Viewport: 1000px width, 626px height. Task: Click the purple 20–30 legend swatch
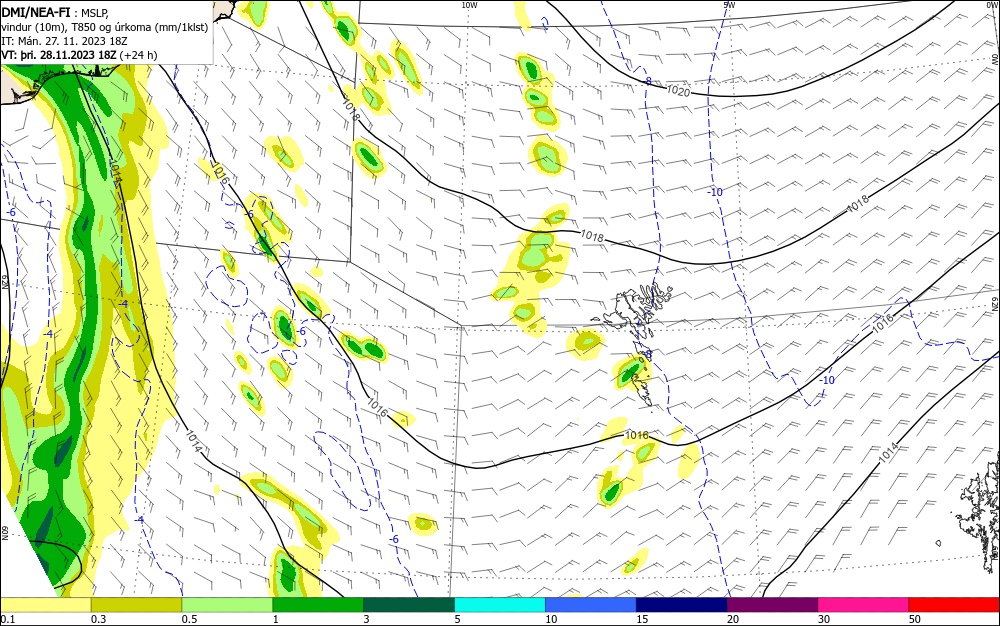772,605
